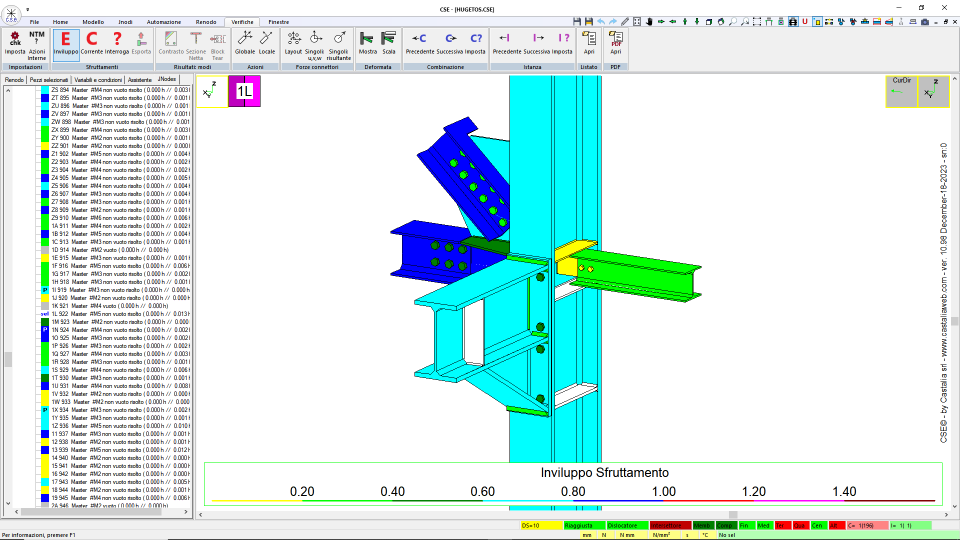
Task: Click the camera snapshot icon
Action: [925, 21]
